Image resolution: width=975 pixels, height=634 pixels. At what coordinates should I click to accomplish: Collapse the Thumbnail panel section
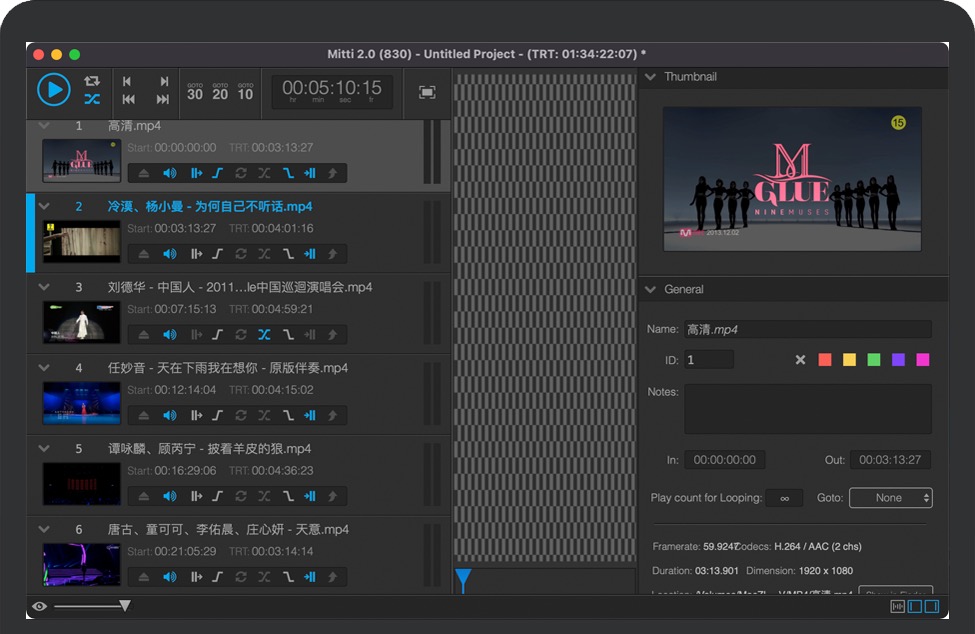tap(651, 77)
